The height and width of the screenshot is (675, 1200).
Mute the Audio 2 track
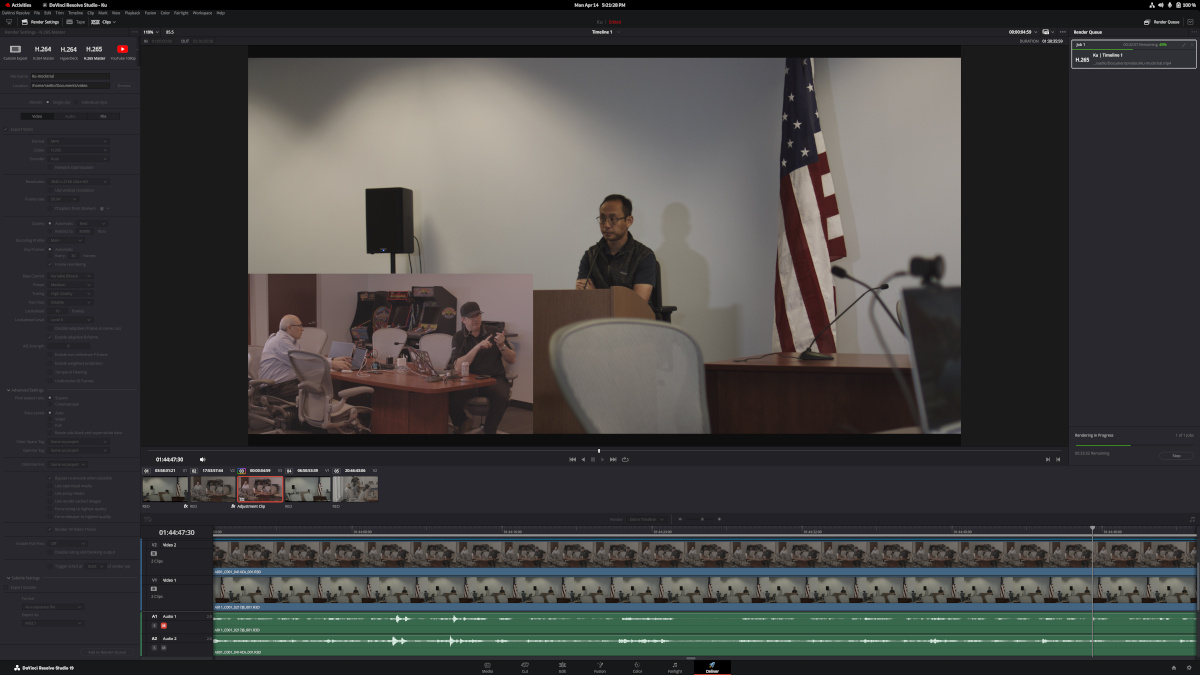click(163, 647)
